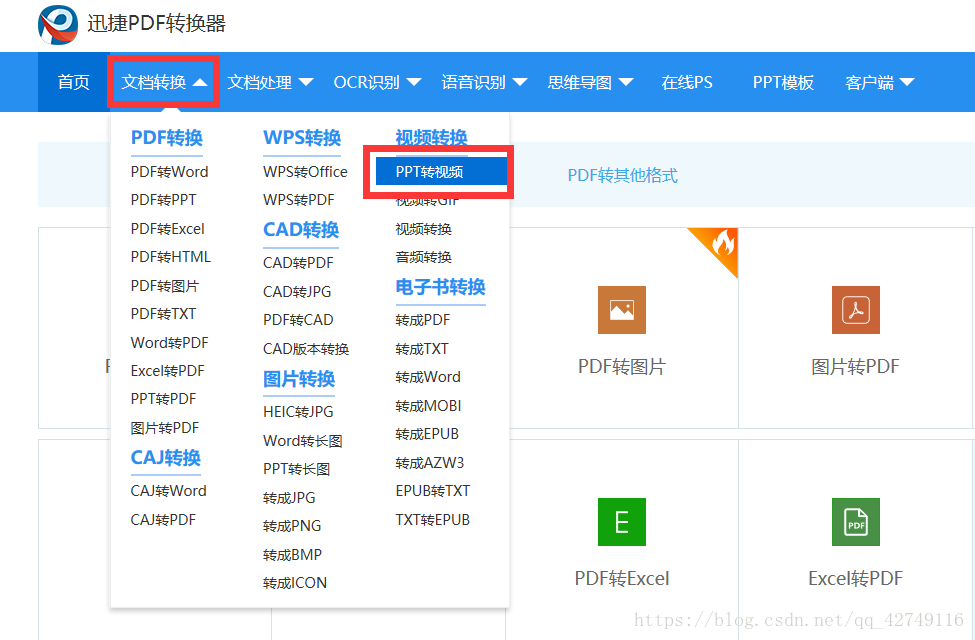
Task: Expand the OCR识别 dropdown
Action: click(377, 82)
